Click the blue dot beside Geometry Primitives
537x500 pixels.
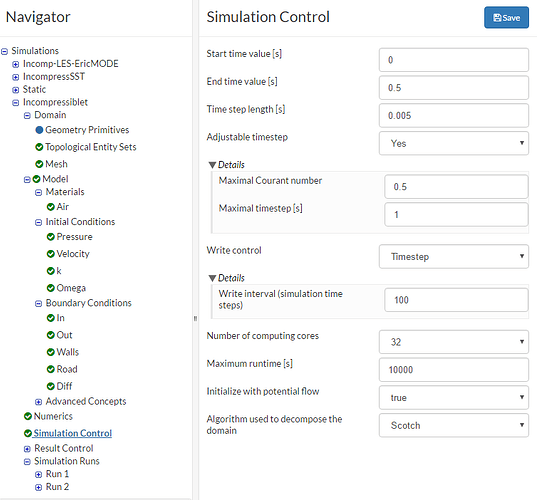click(39, 130)
